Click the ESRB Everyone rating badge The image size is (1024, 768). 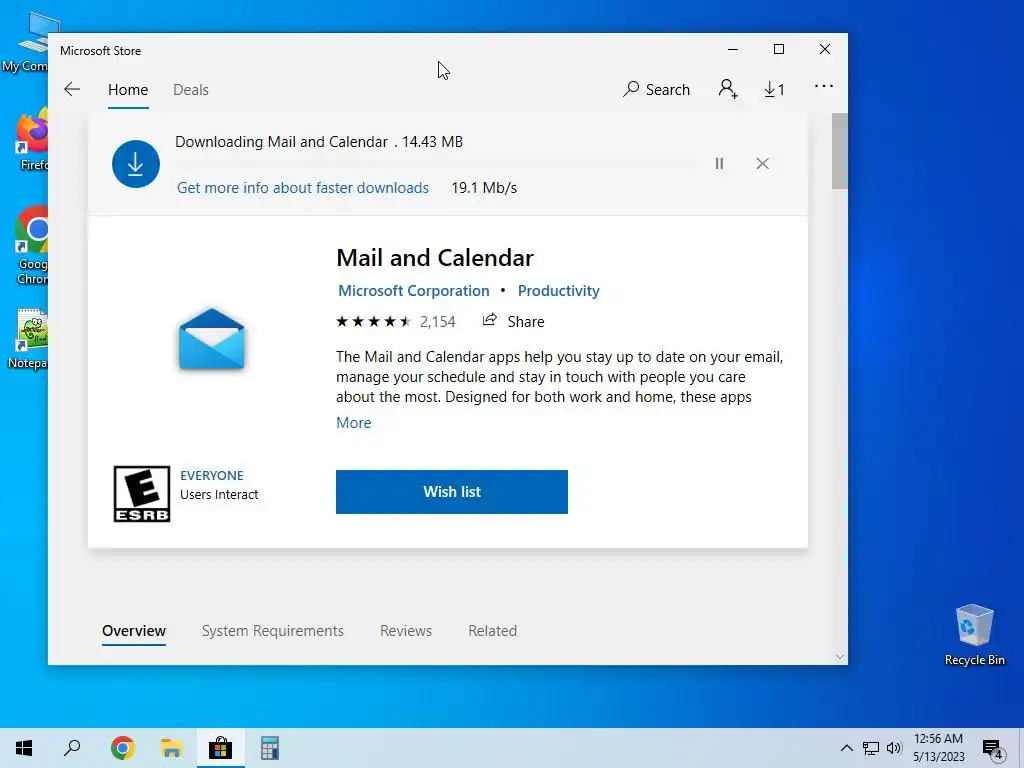pos(142,494)
